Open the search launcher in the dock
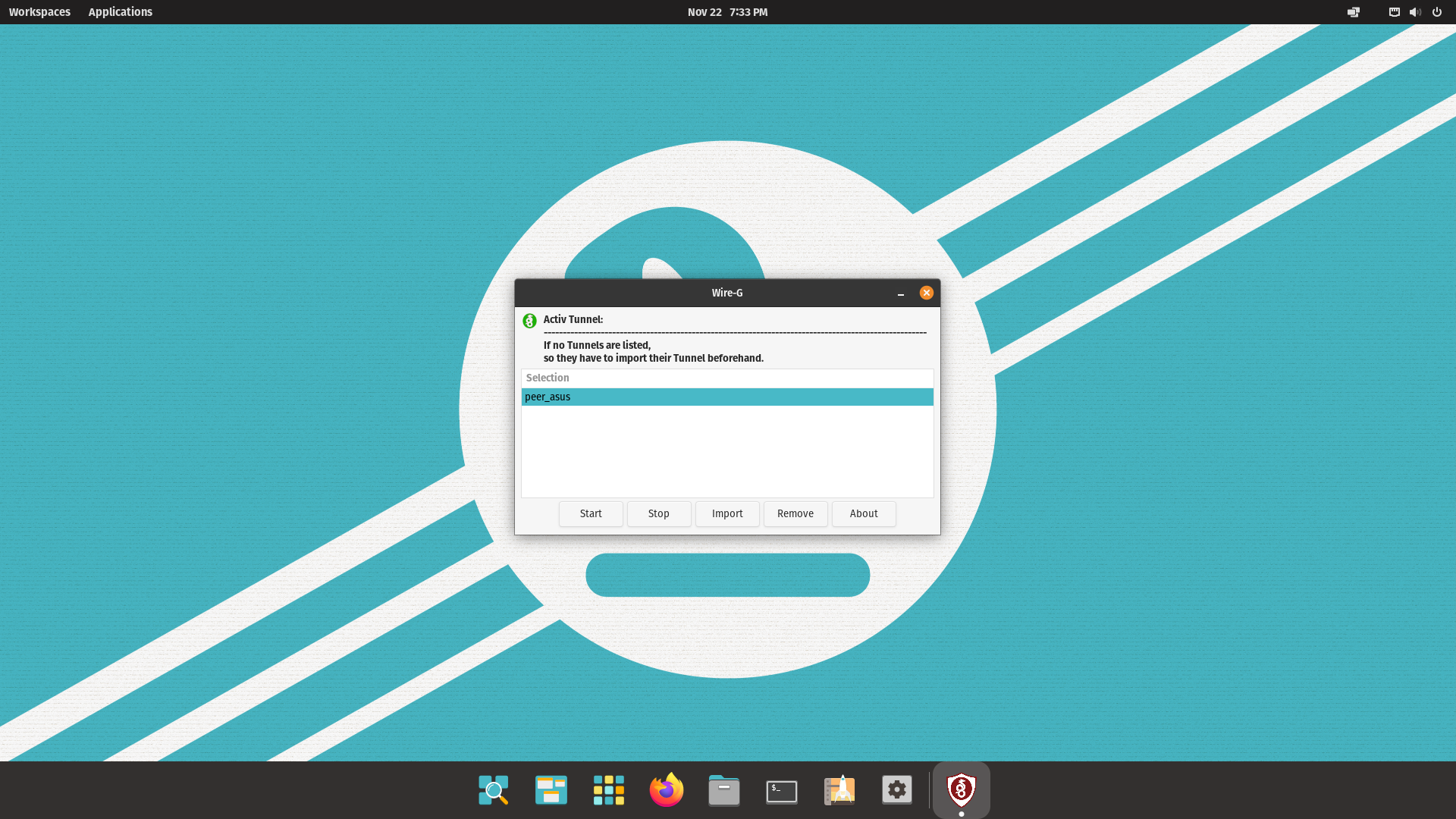 click(x=494, y=790)
